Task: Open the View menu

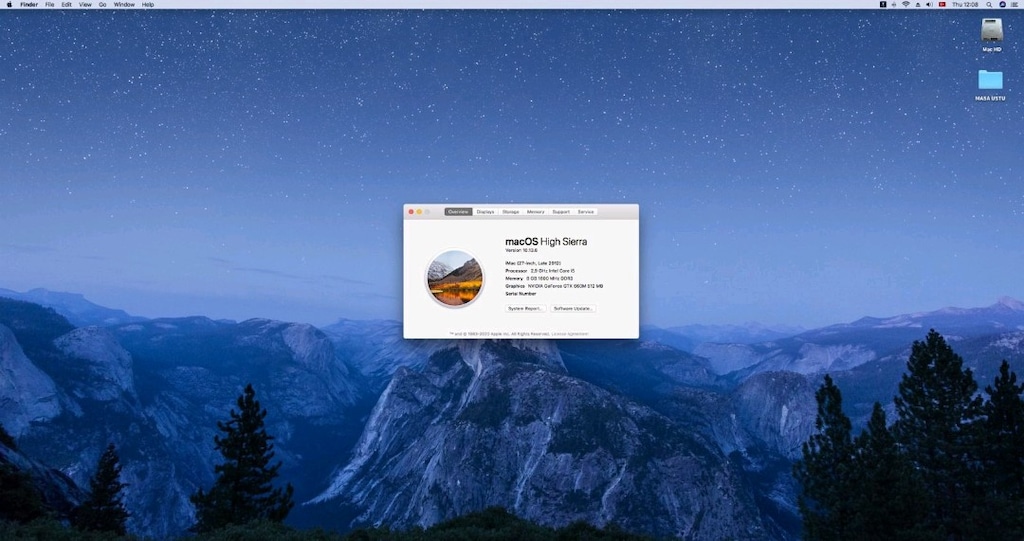Action: coord(85,5)
